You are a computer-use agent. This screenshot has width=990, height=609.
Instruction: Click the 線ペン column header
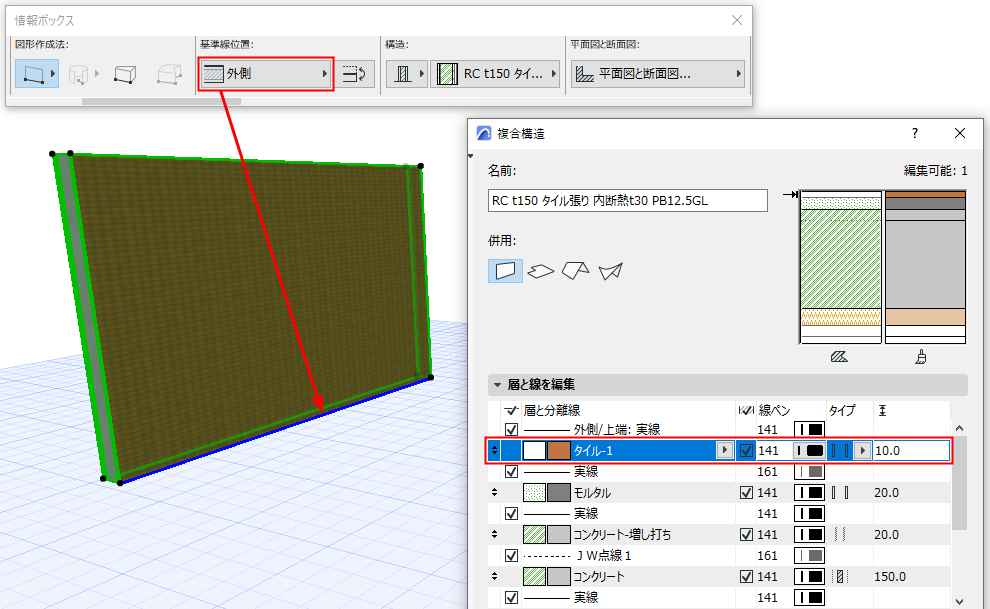pos(774,411)
